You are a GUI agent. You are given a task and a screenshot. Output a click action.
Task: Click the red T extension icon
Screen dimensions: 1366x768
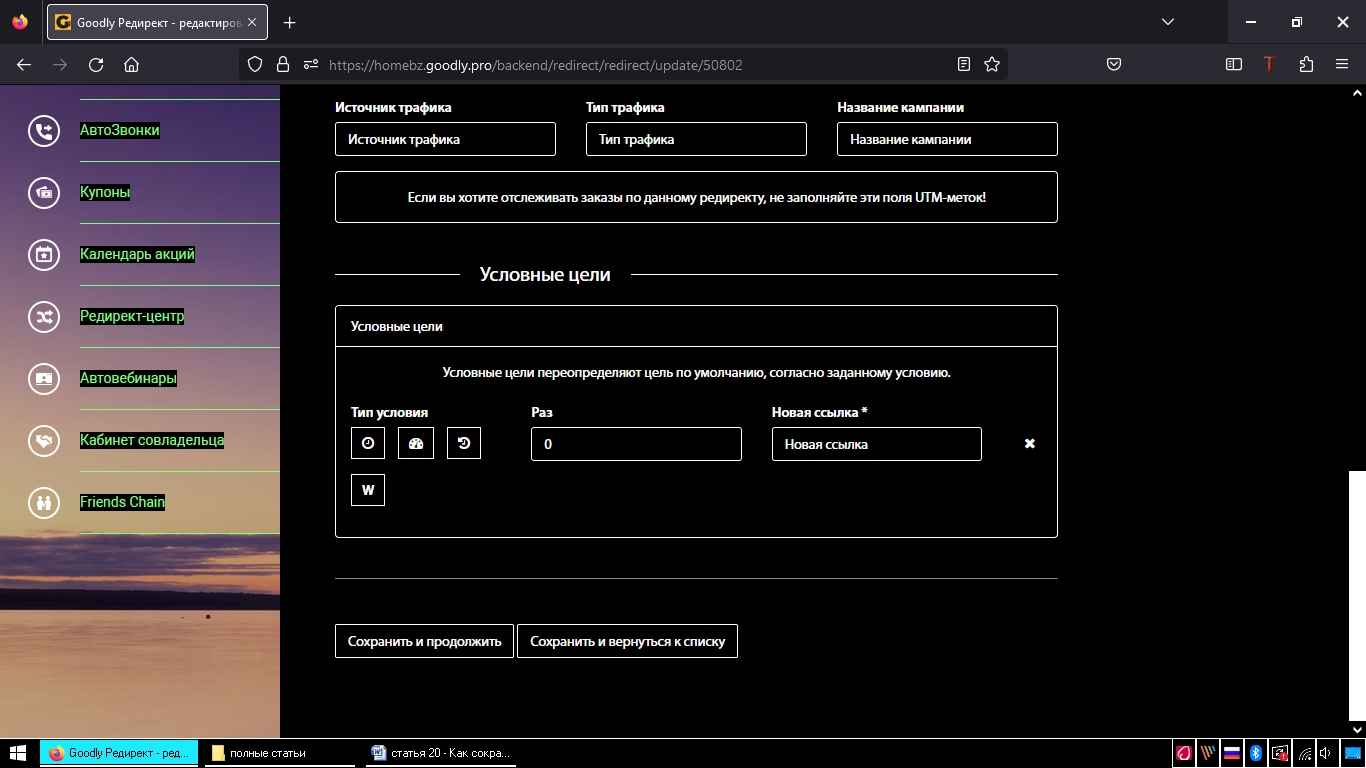pyautogui.click(x=1269, y=64)
